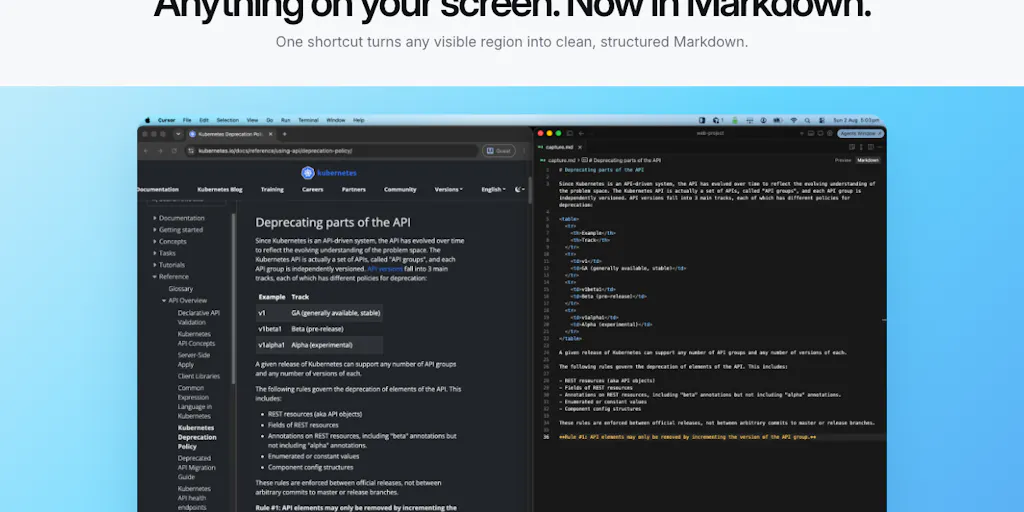Click the browser forward arrow

pos(161,151)
